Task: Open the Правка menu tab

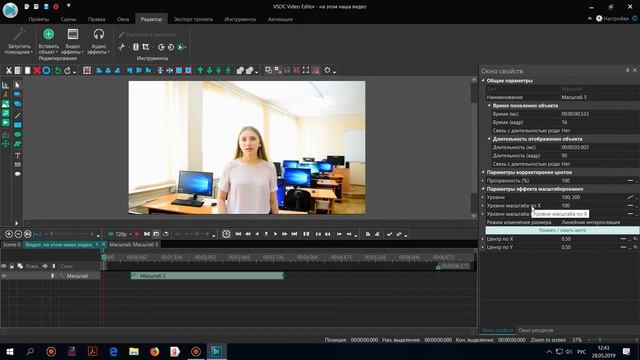Action: pos(96,19)
